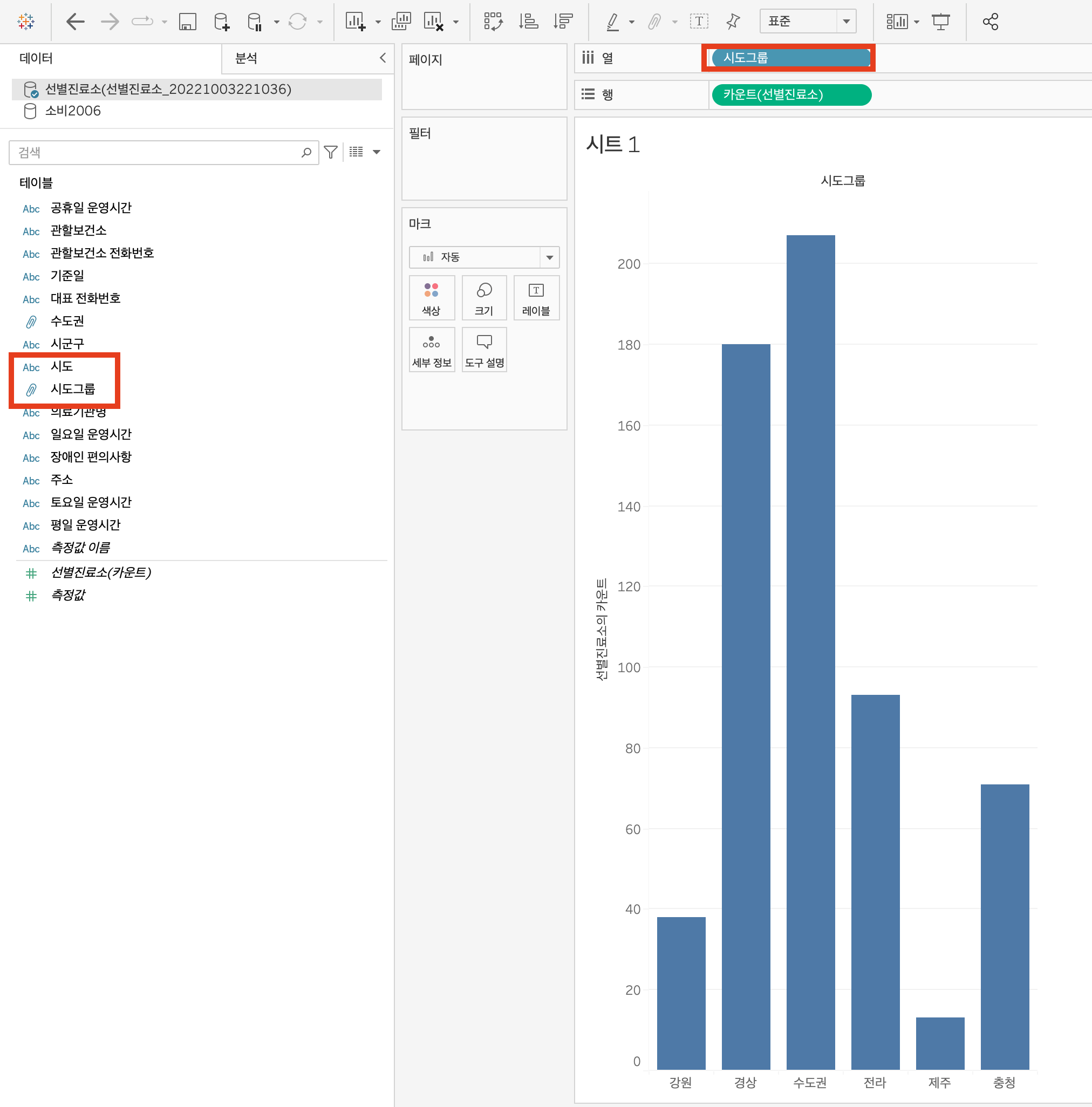This screenshot has height=1107, width=1092.
Task: Click the Sort ascending icon
Action: pos(528,22)
